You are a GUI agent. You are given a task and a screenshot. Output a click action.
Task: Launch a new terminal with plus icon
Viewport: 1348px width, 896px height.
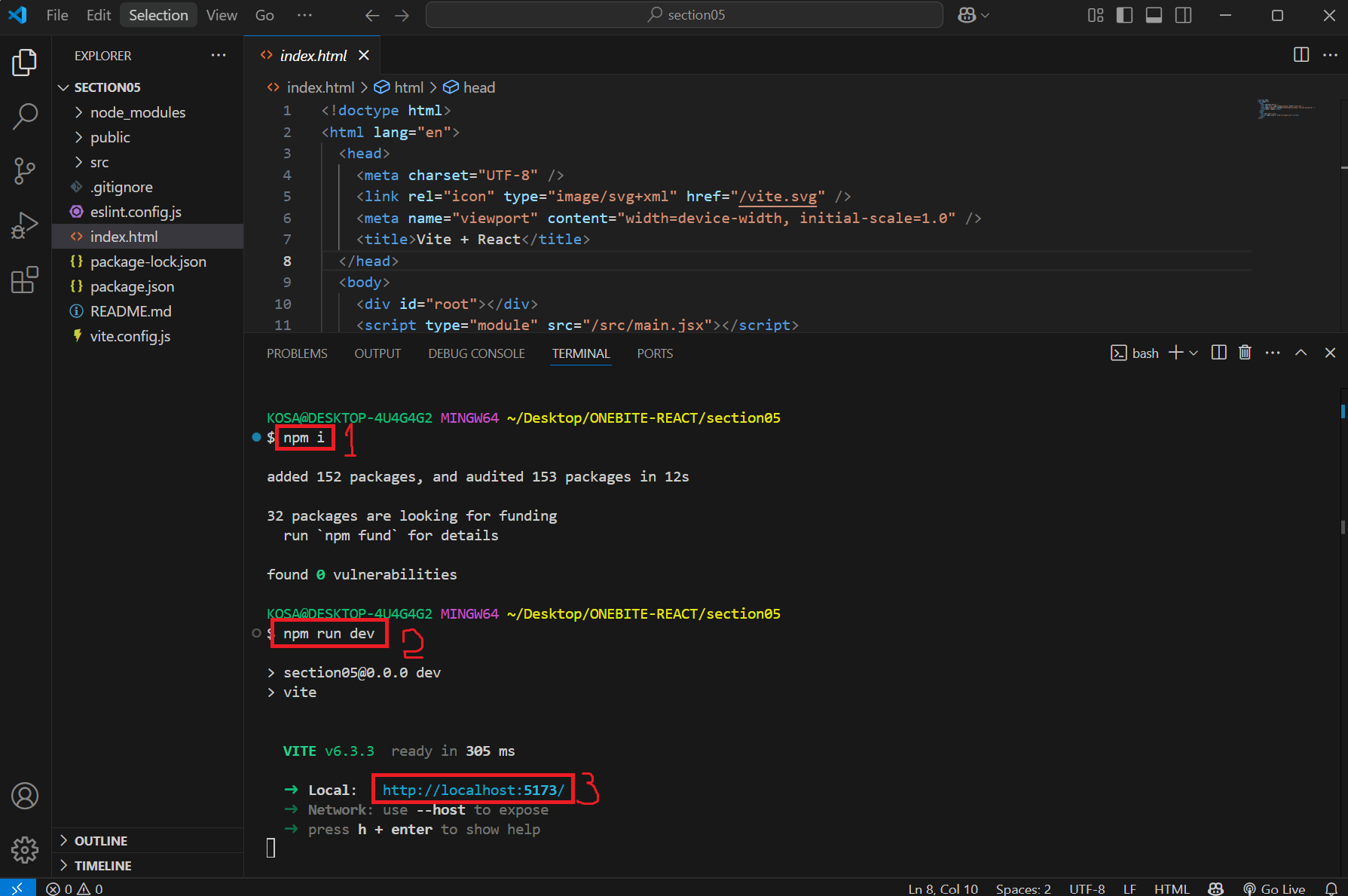point(1175,353)
